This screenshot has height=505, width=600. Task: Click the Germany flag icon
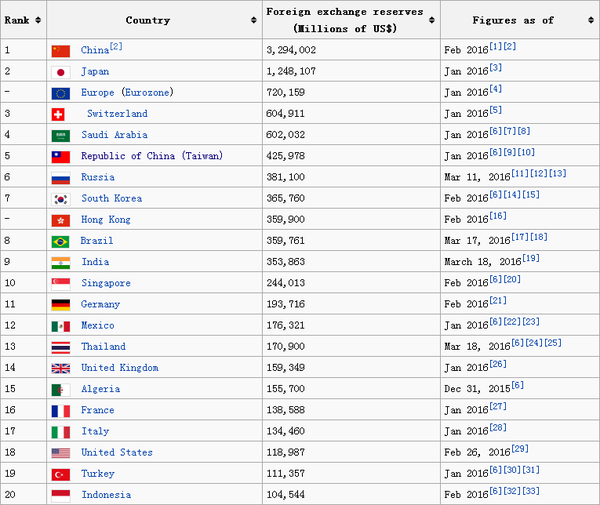coord(61,305)
